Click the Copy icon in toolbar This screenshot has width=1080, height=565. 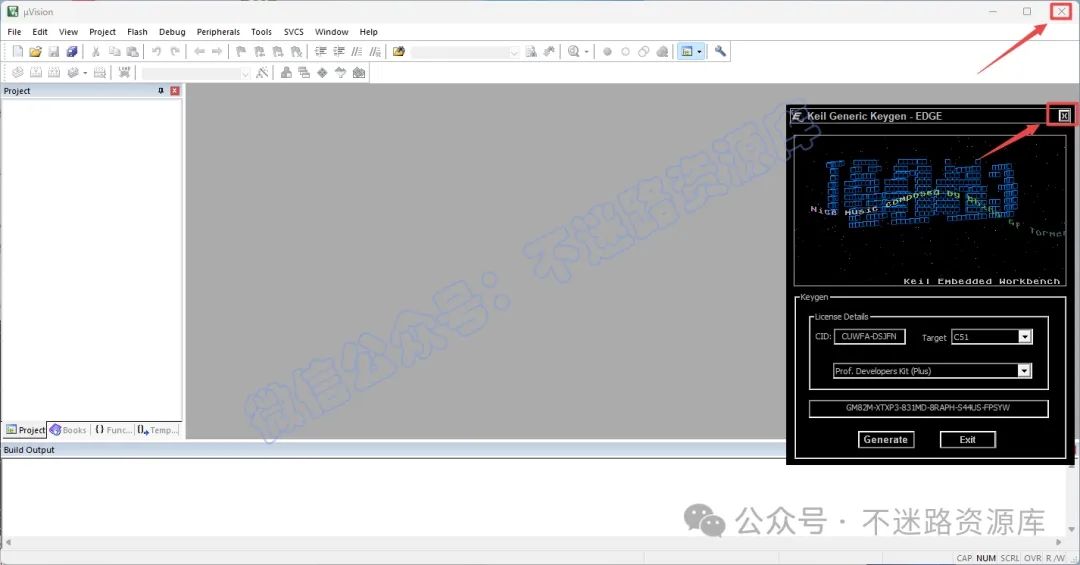pos(115,52)
